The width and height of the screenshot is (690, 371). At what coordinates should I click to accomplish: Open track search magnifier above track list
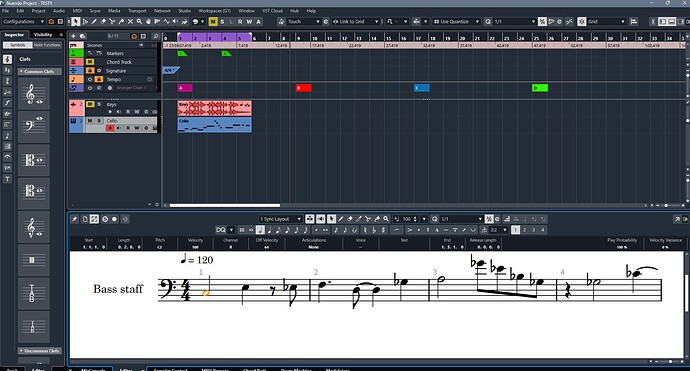pos(155,36)
